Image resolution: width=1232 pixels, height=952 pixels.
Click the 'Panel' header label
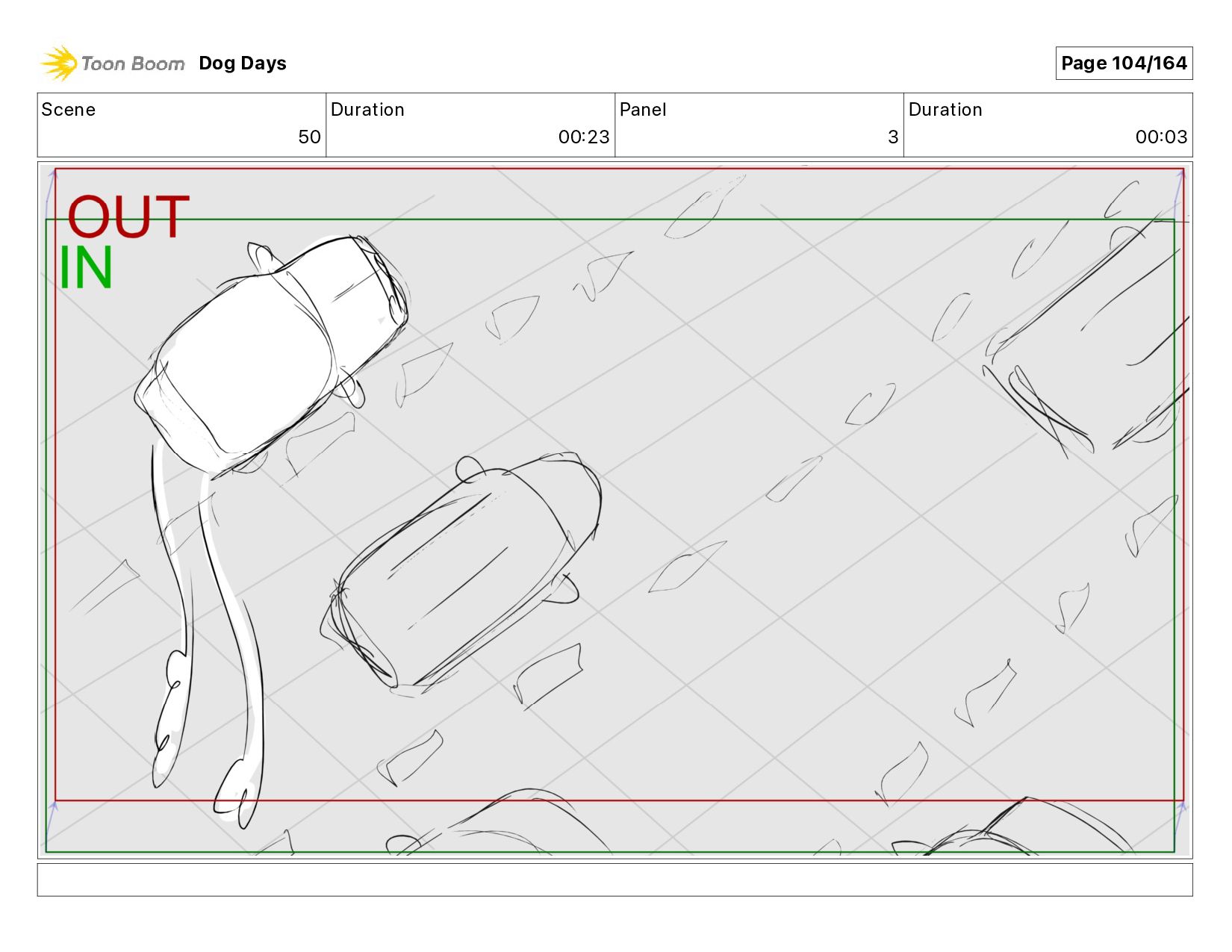click(x=643, y=110)
